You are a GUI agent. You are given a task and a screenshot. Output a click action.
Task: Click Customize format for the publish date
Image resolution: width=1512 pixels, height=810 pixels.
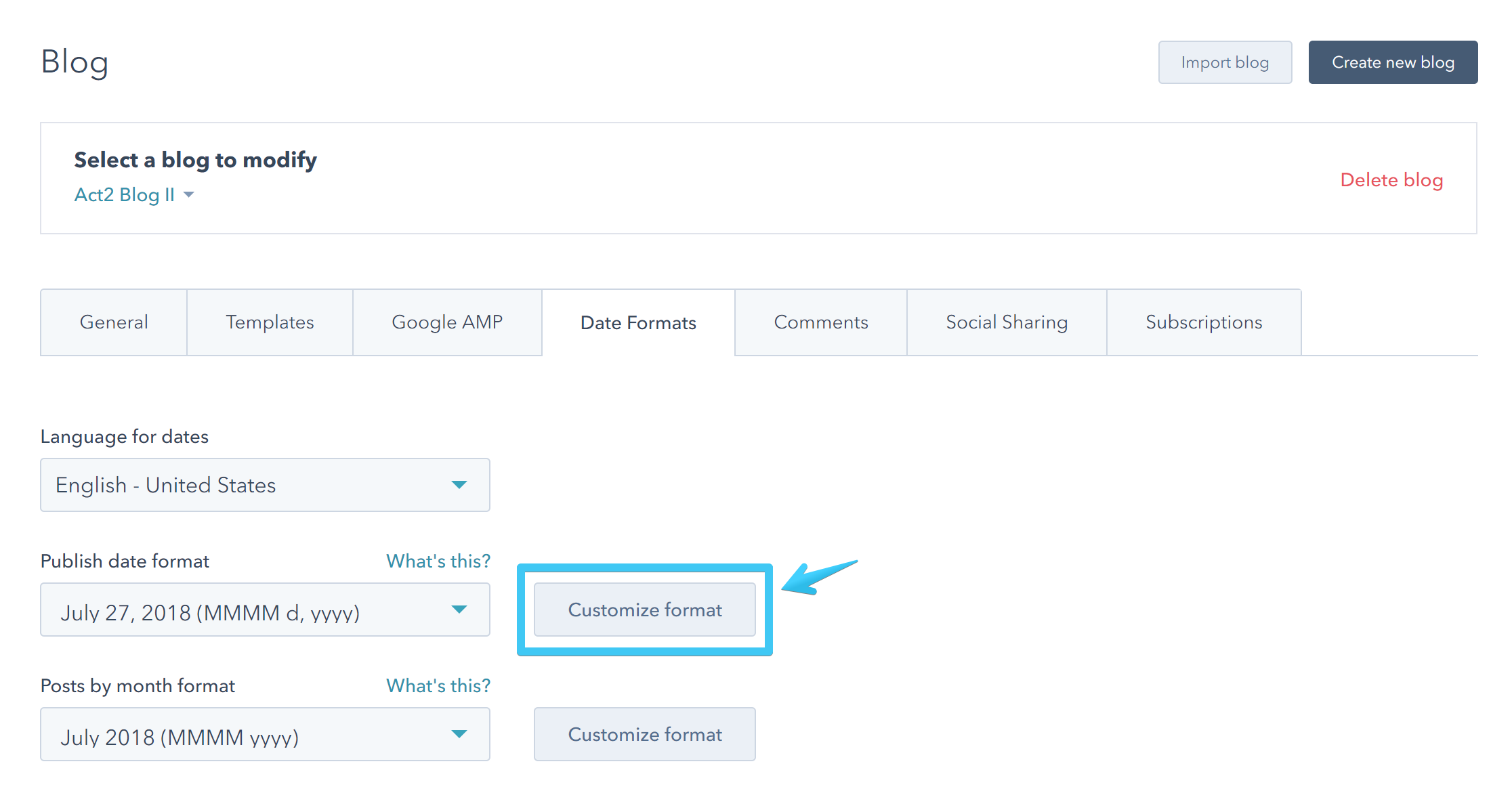644,610
